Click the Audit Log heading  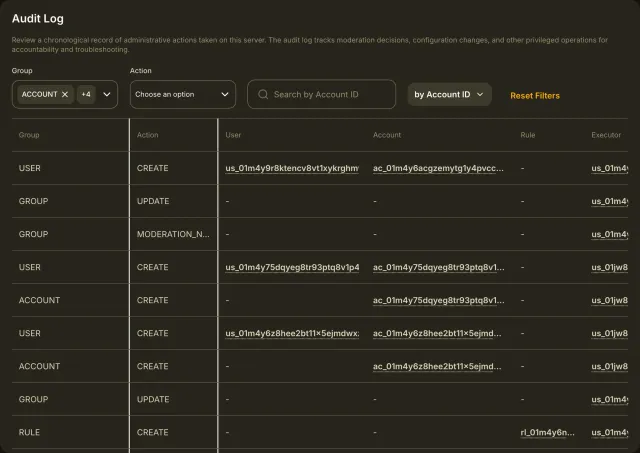pos(38,19)
